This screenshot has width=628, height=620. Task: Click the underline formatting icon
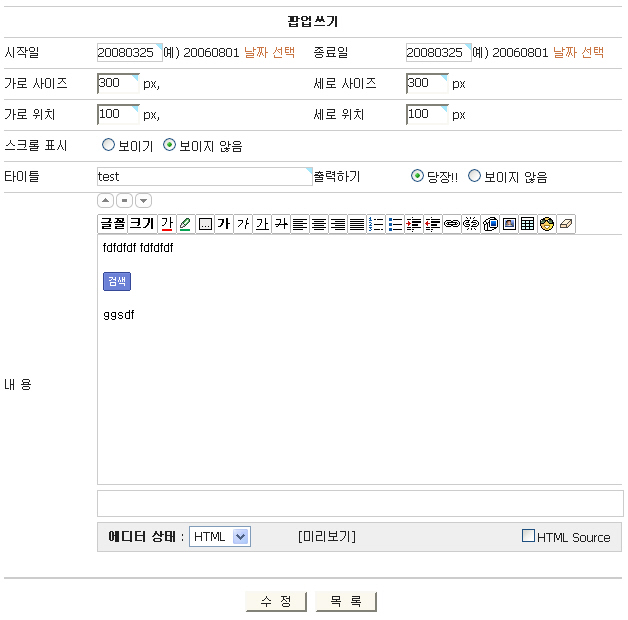(262, 224)
